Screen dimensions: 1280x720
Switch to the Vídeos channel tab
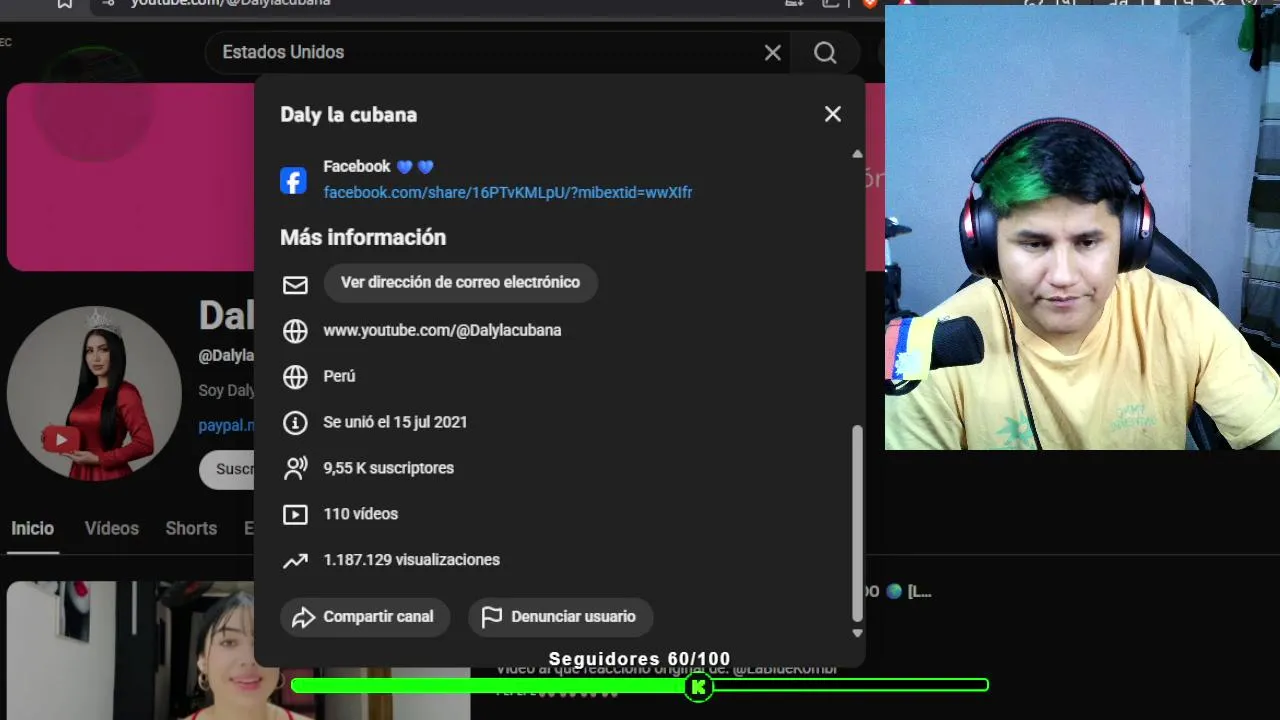(111, 528)
